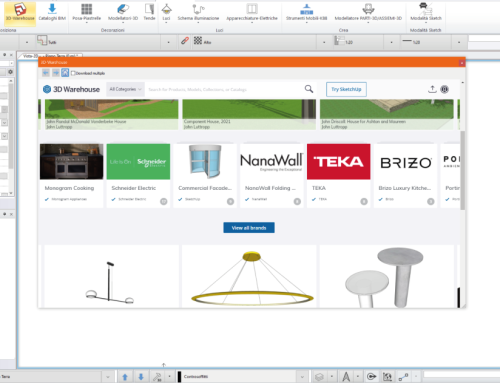
Task: Open the Luci lamp tool
Action: (166, 12)
